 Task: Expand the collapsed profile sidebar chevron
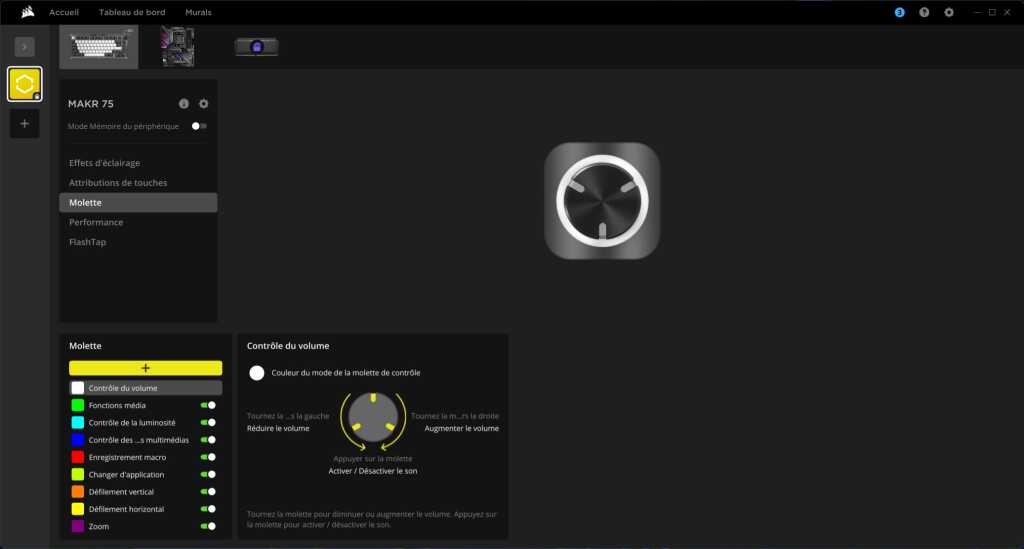pyautogui.click(x=25, y=47)
